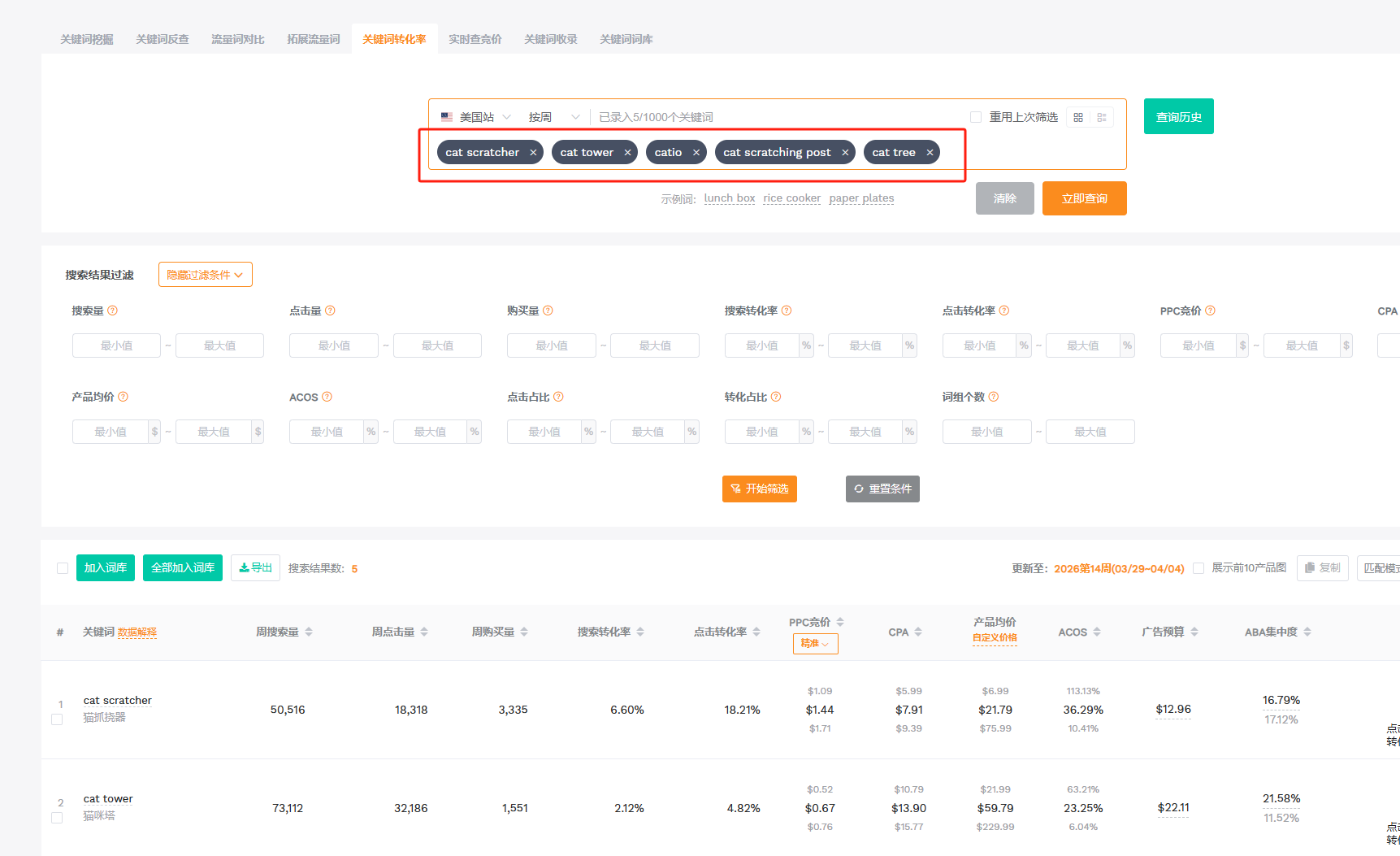The width and height of the screenshot is (1400, 856).
Task: Click the 立即查询 button
Action: click(1084, 198)
